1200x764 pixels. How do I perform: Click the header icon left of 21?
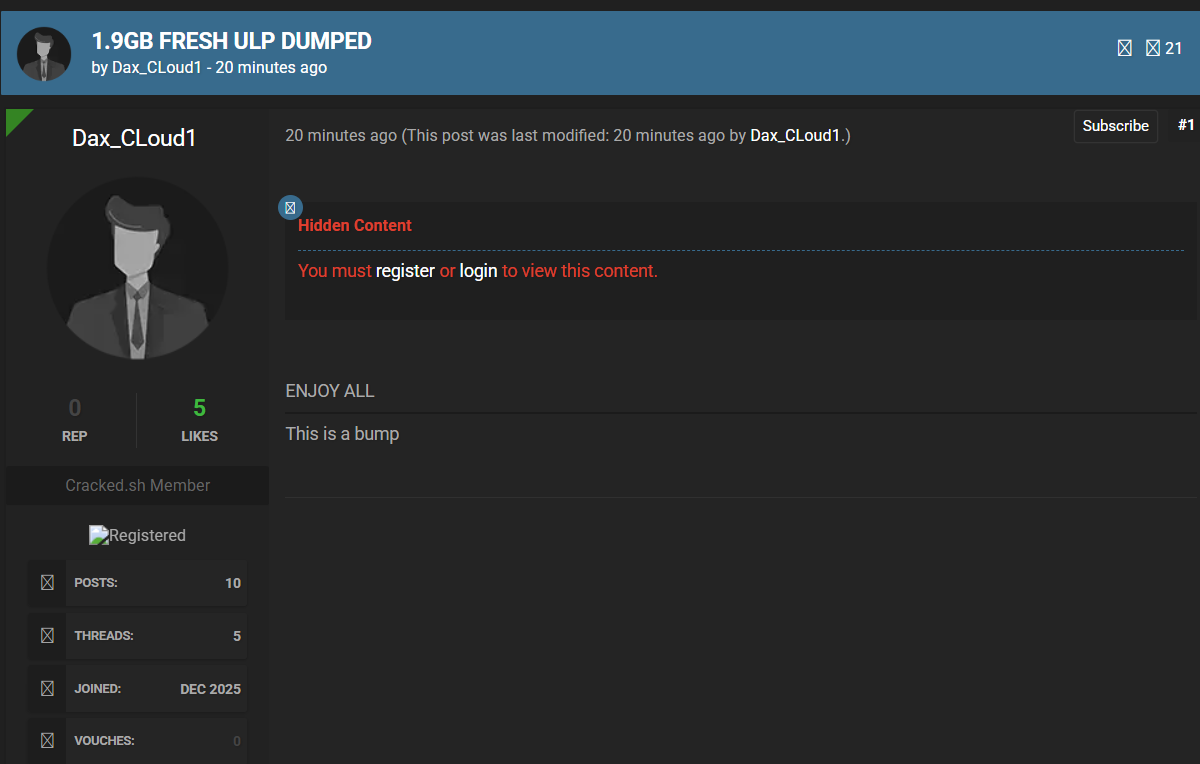1152,48
